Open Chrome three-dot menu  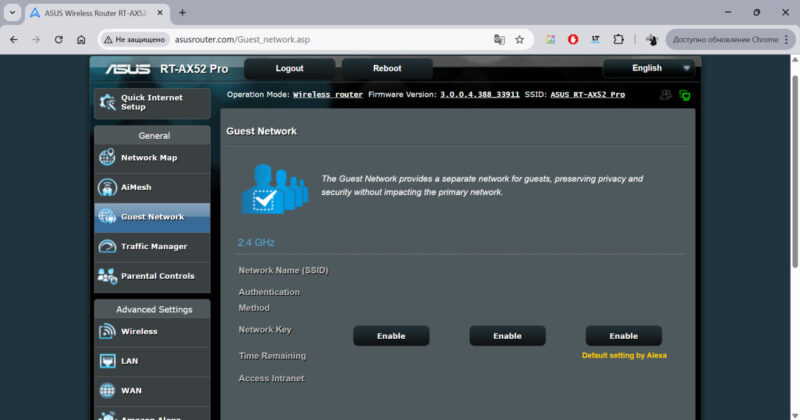[x=786, y=39]
